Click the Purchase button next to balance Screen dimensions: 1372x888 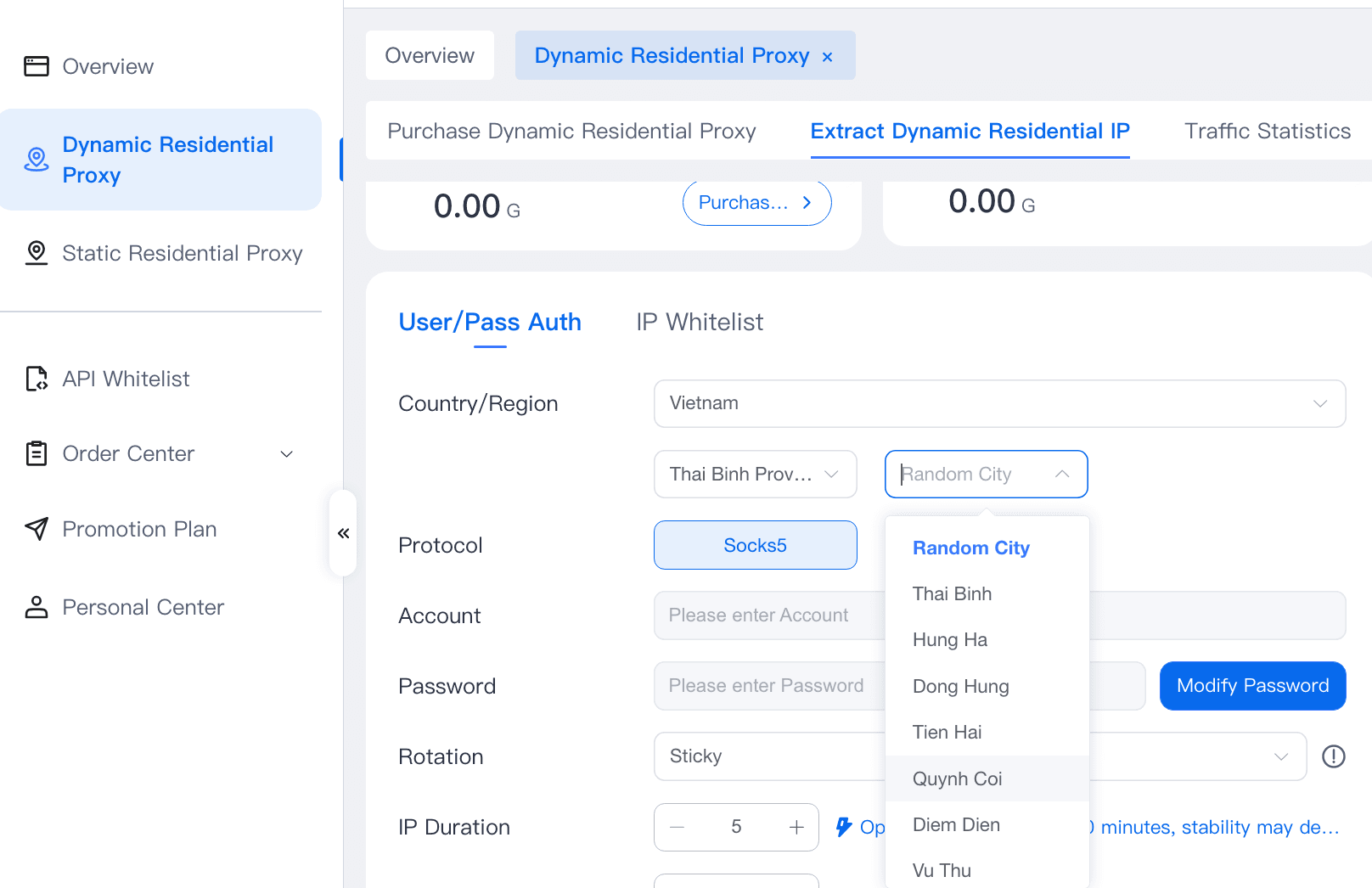pyautogui.click(x=756, y=203)
